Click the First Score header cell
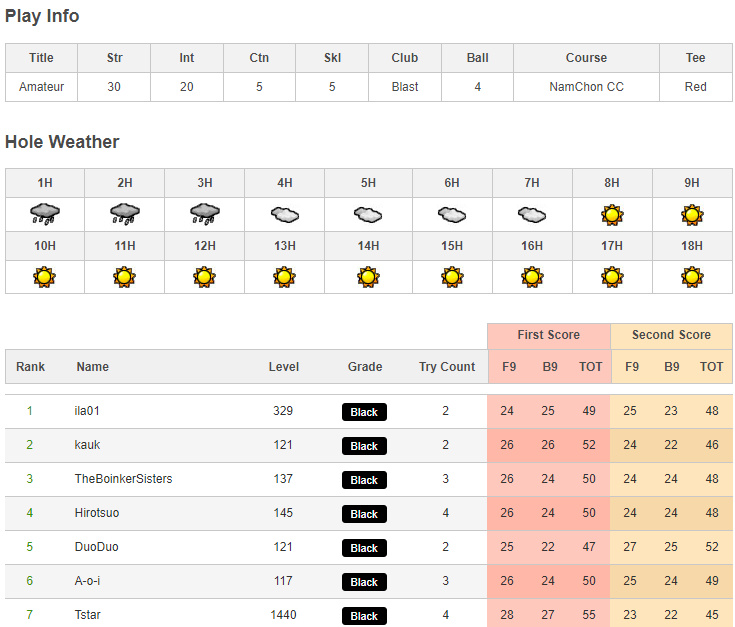Viewport: 735px width, 627px height. 548,335
